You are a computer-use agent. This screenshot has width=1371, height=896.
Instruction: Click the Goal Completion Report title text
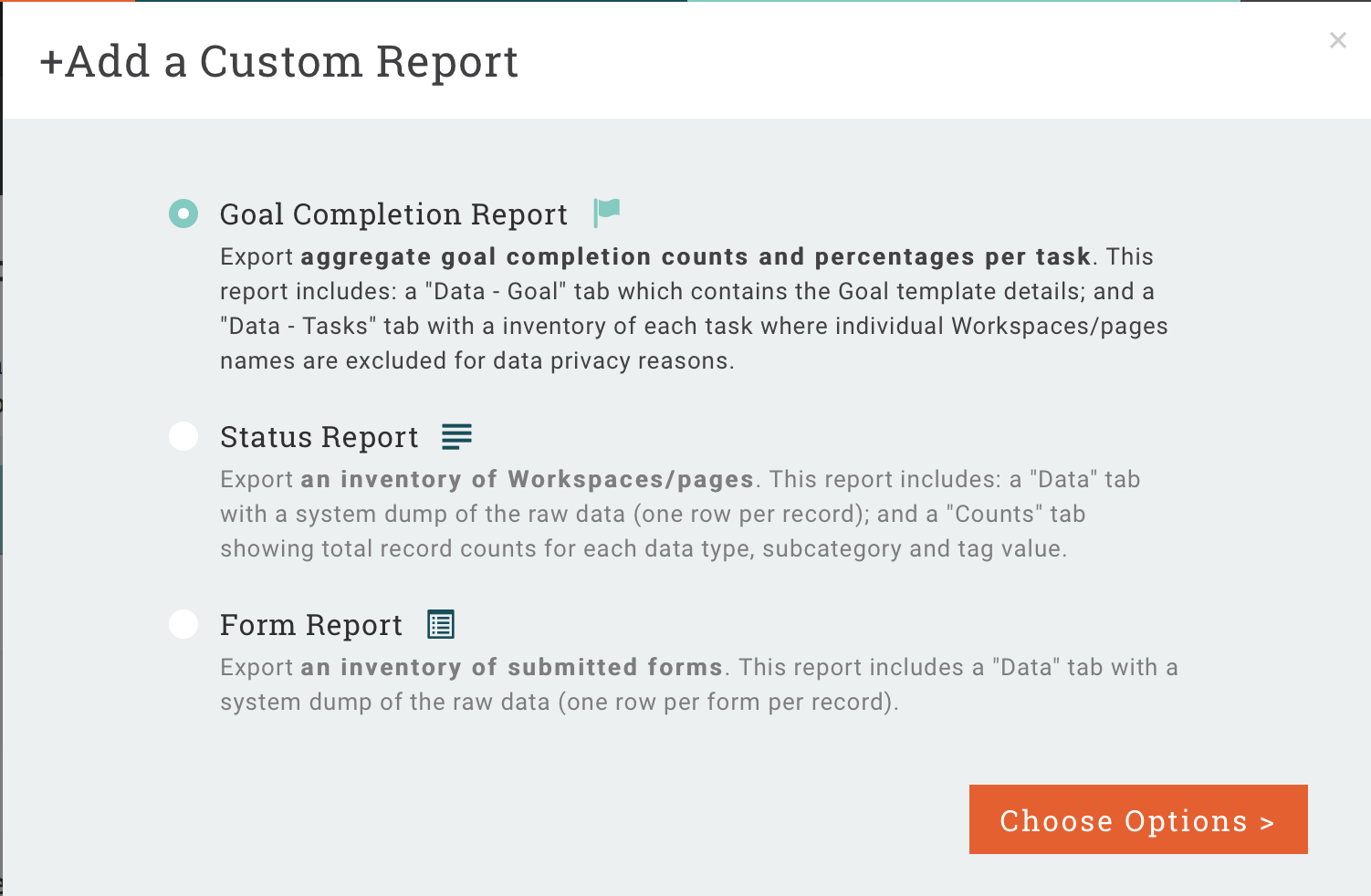pos(393,214)
